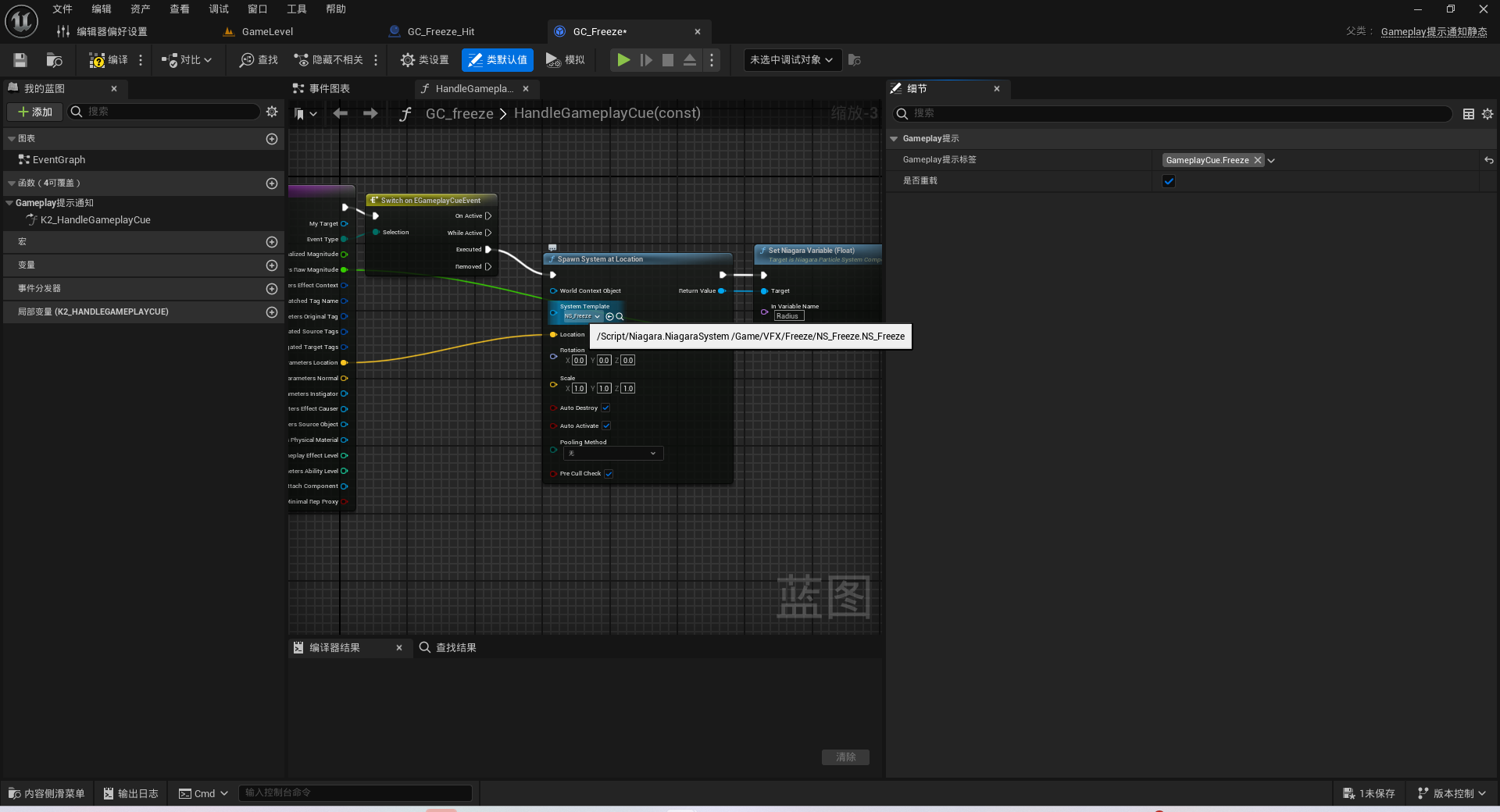Viewport: 1500px width, 812px height.
Task: Collapse the Gameplay提示通知 category
Action: coord(9,203)
